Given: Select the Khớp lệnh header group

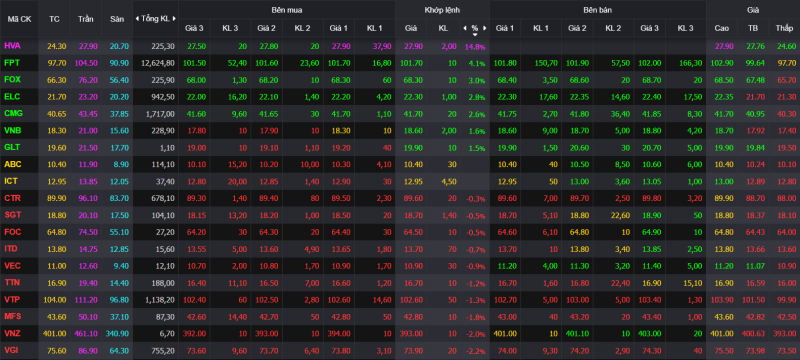Looking at the screenshot, I should 442,10.
